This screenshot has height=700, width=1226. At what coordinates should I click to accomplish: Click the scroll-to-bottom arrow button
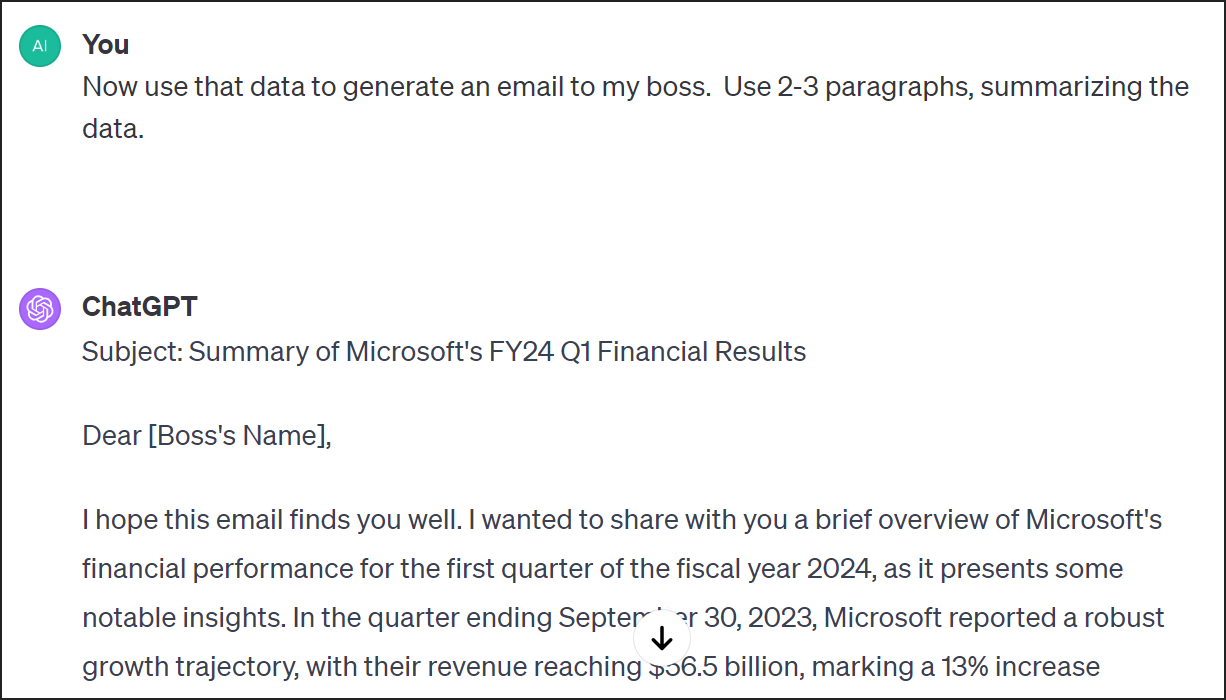[x=662, y=638]
